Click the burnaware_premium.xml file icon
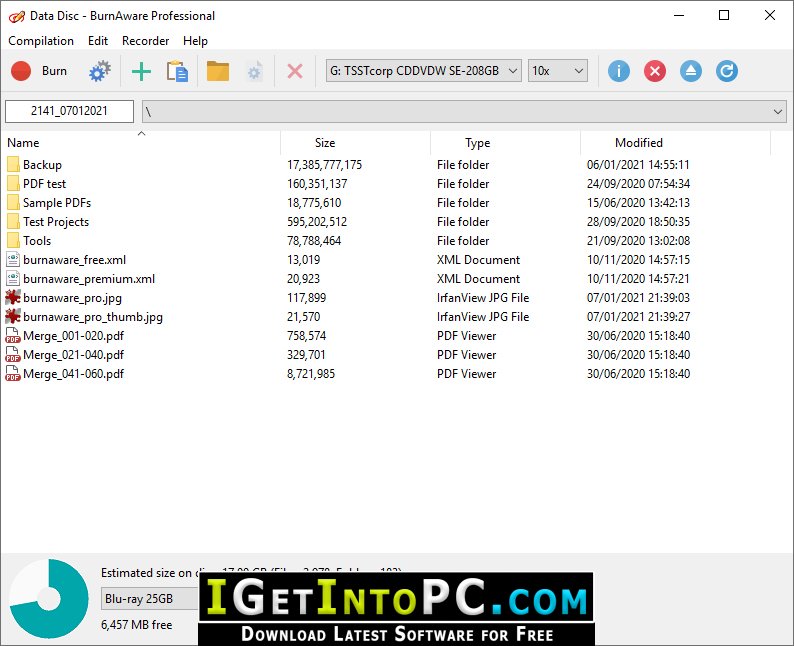Screen dimensions: 794x646 pos(13,278)
